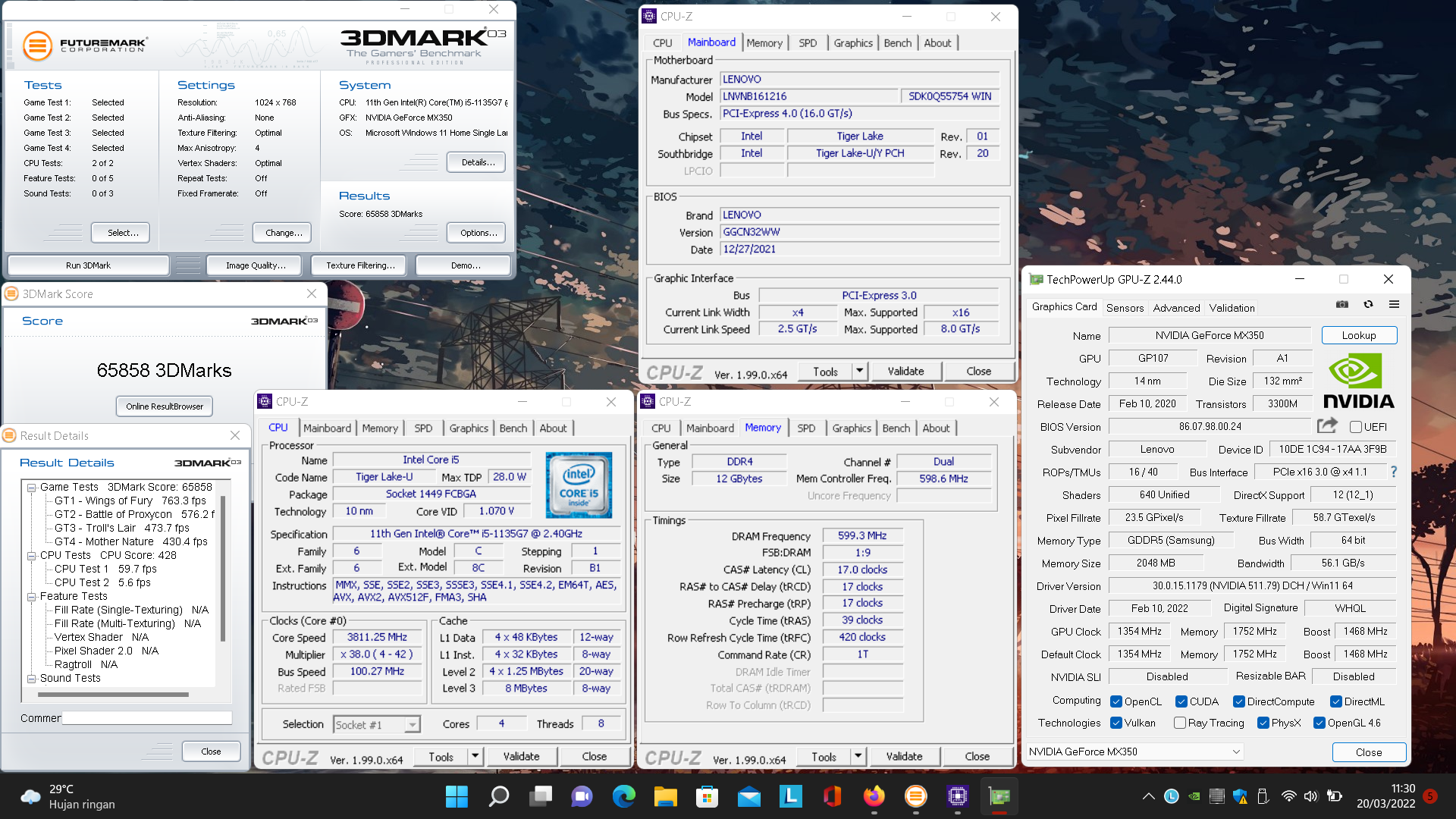1456x819 pixels.
Task: Click the Details... button in 3DMark System
Action: pyautogui.click(x=478, y=162)
